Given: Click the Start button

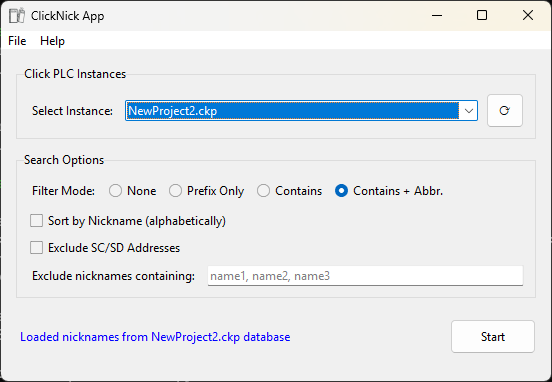Looking at the screenshot, I should click(493, 337).
